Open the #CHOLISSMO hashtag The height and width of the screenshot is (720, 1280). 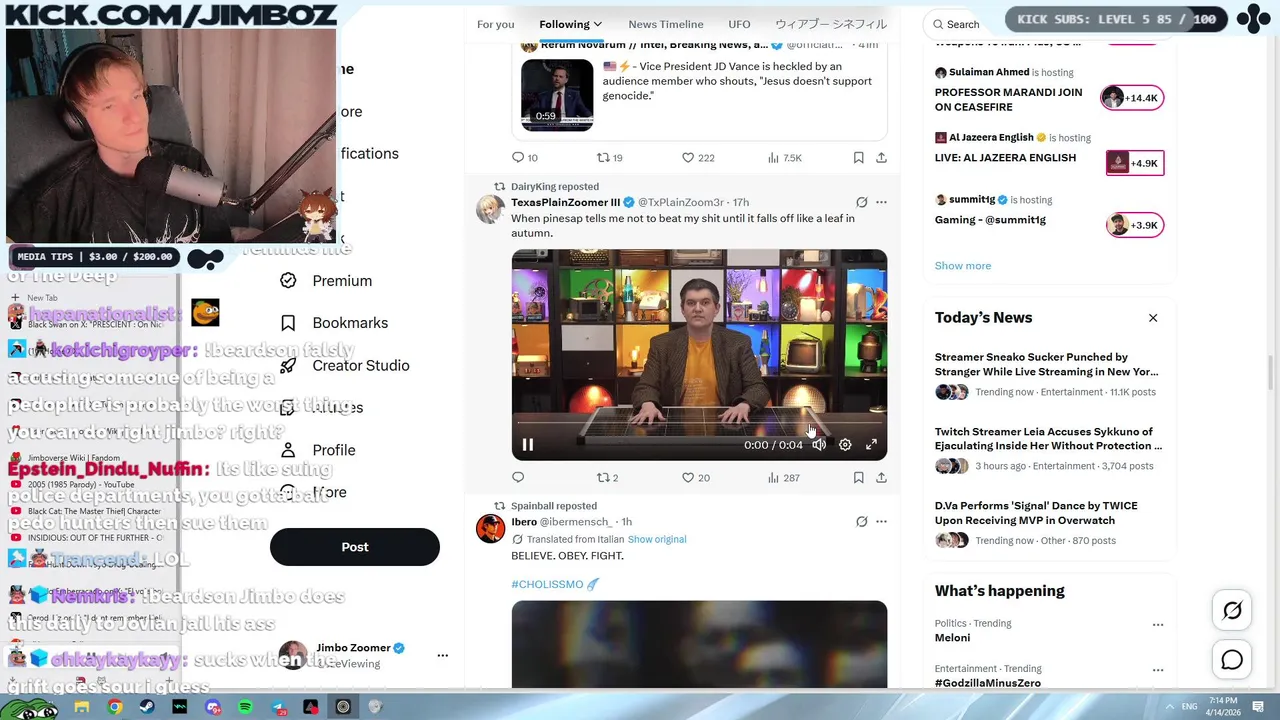[x=547, y=584]
